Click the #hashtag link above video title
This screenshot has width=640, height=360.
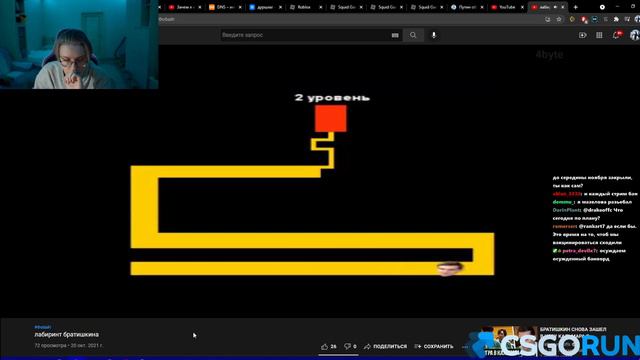(x=42, y=327)
